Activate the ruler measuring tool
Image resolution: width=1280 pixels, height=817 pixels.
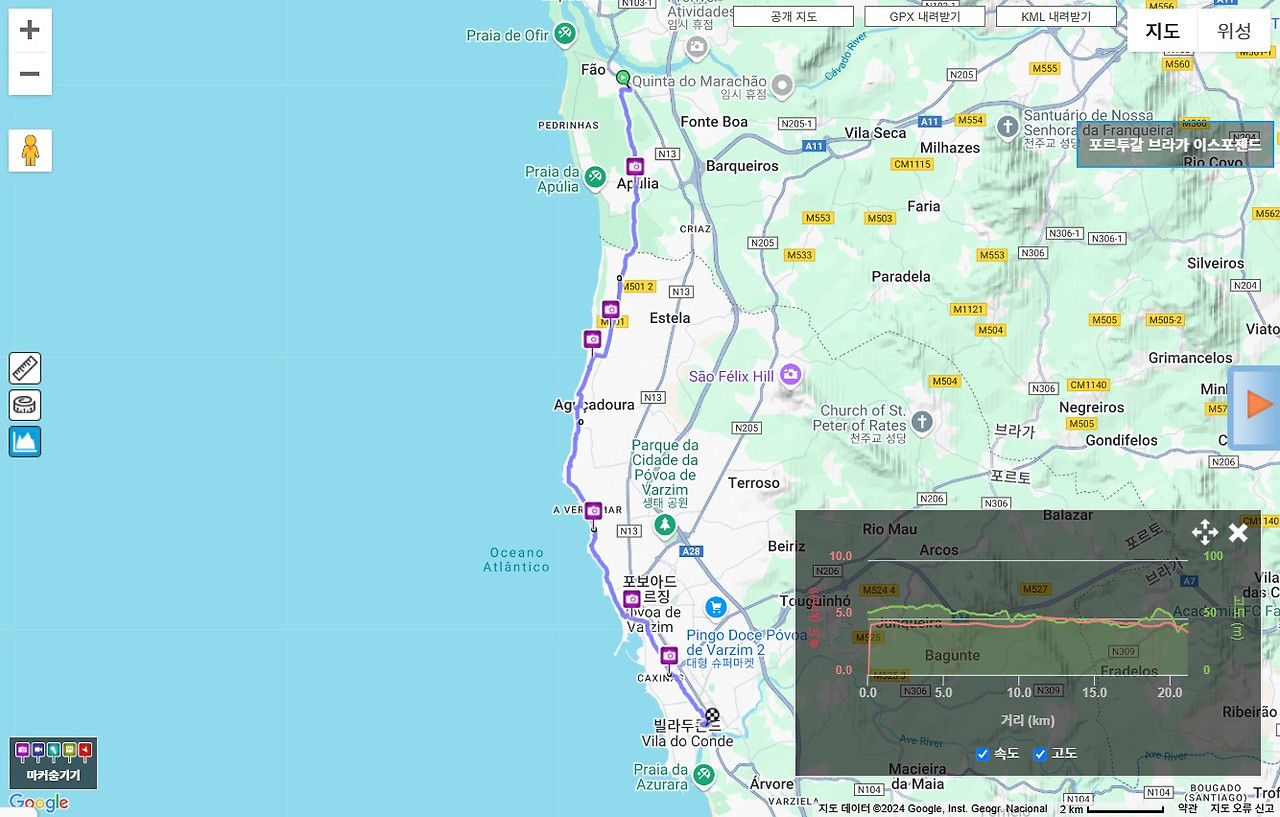(25, 368)
